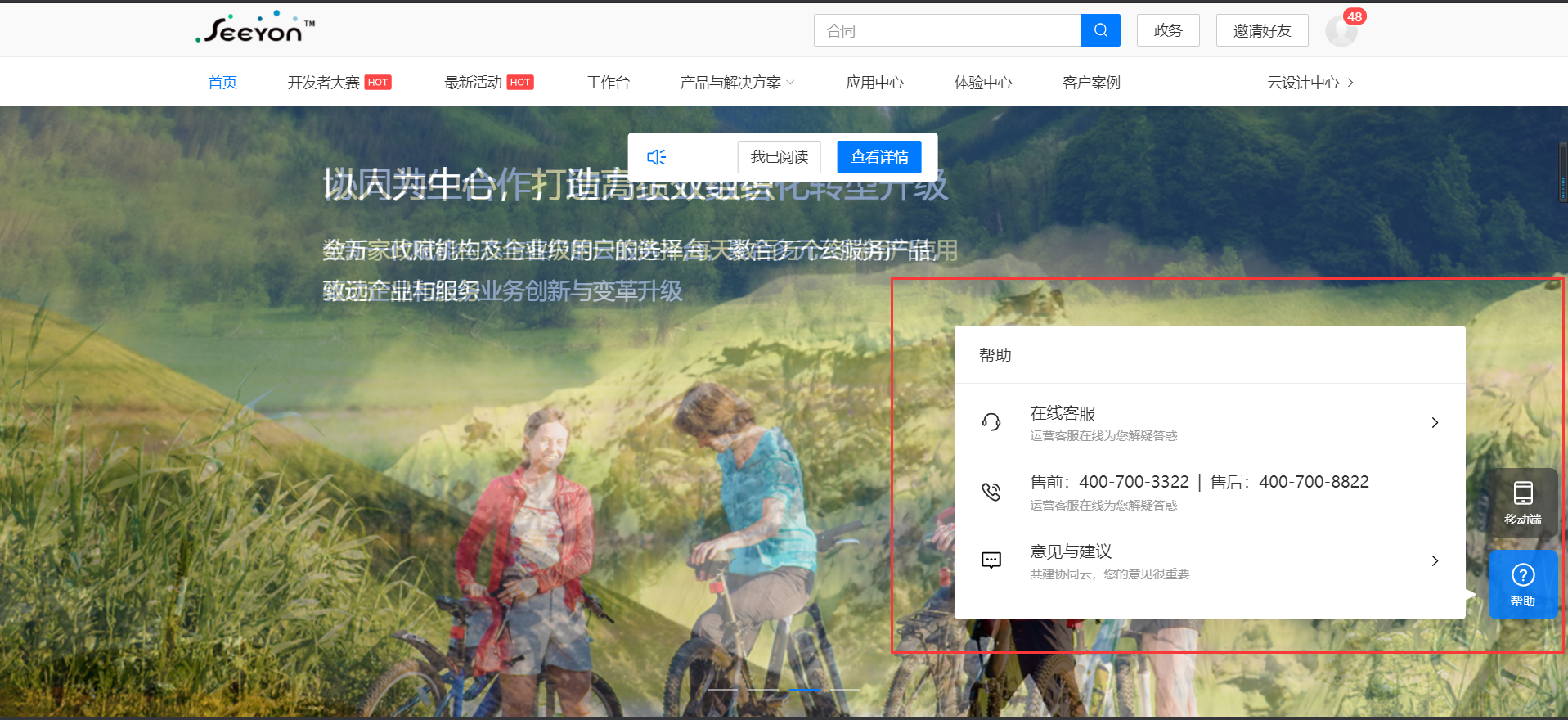Open the 应用中心 nav item
This screenshot has width=1568, height=720.
click(874, 83)
